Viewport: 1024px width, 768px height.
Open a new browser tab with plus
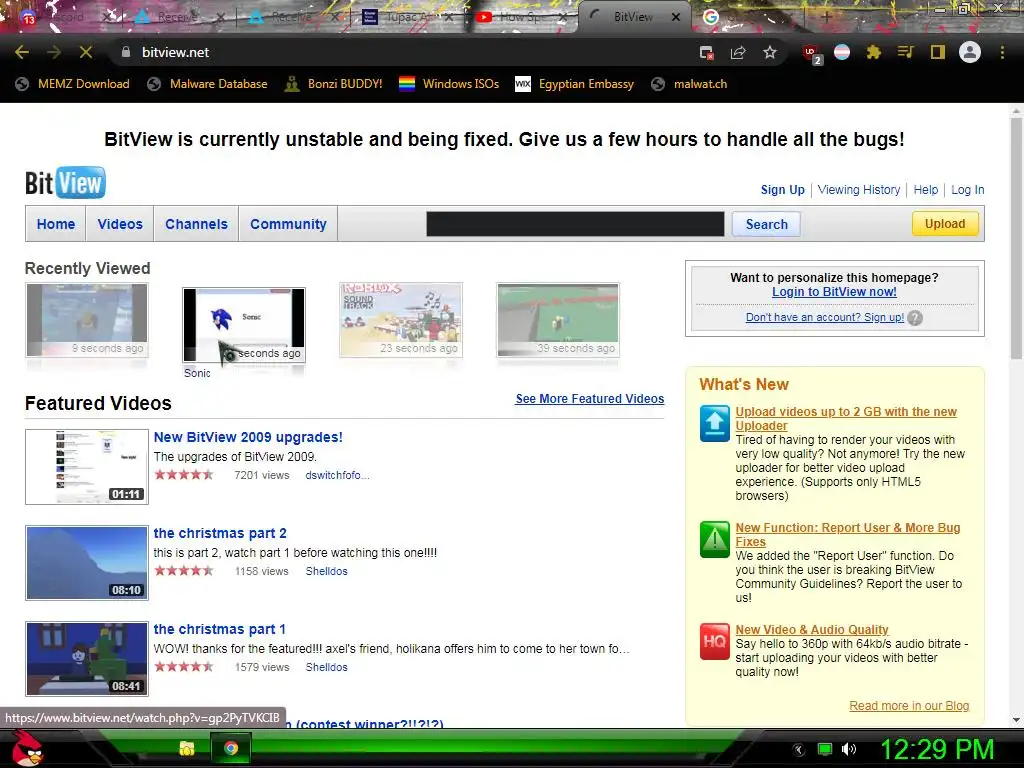pos(826,17)
